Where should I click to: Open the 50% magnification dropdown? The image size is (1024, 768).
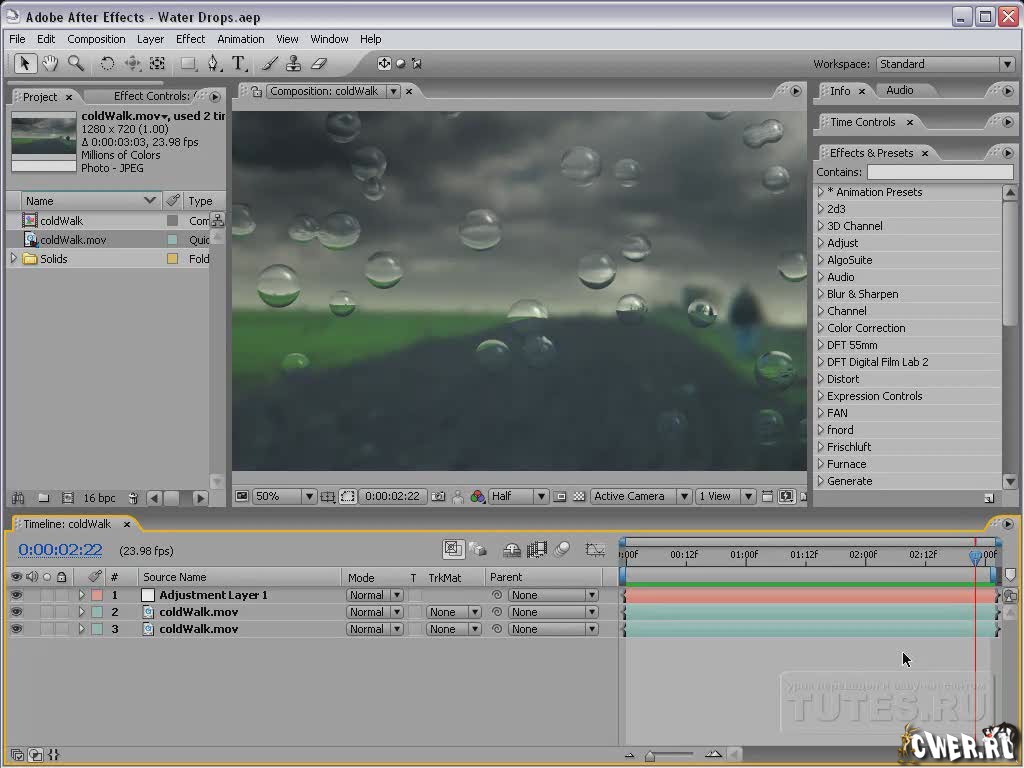pos(284,496)
